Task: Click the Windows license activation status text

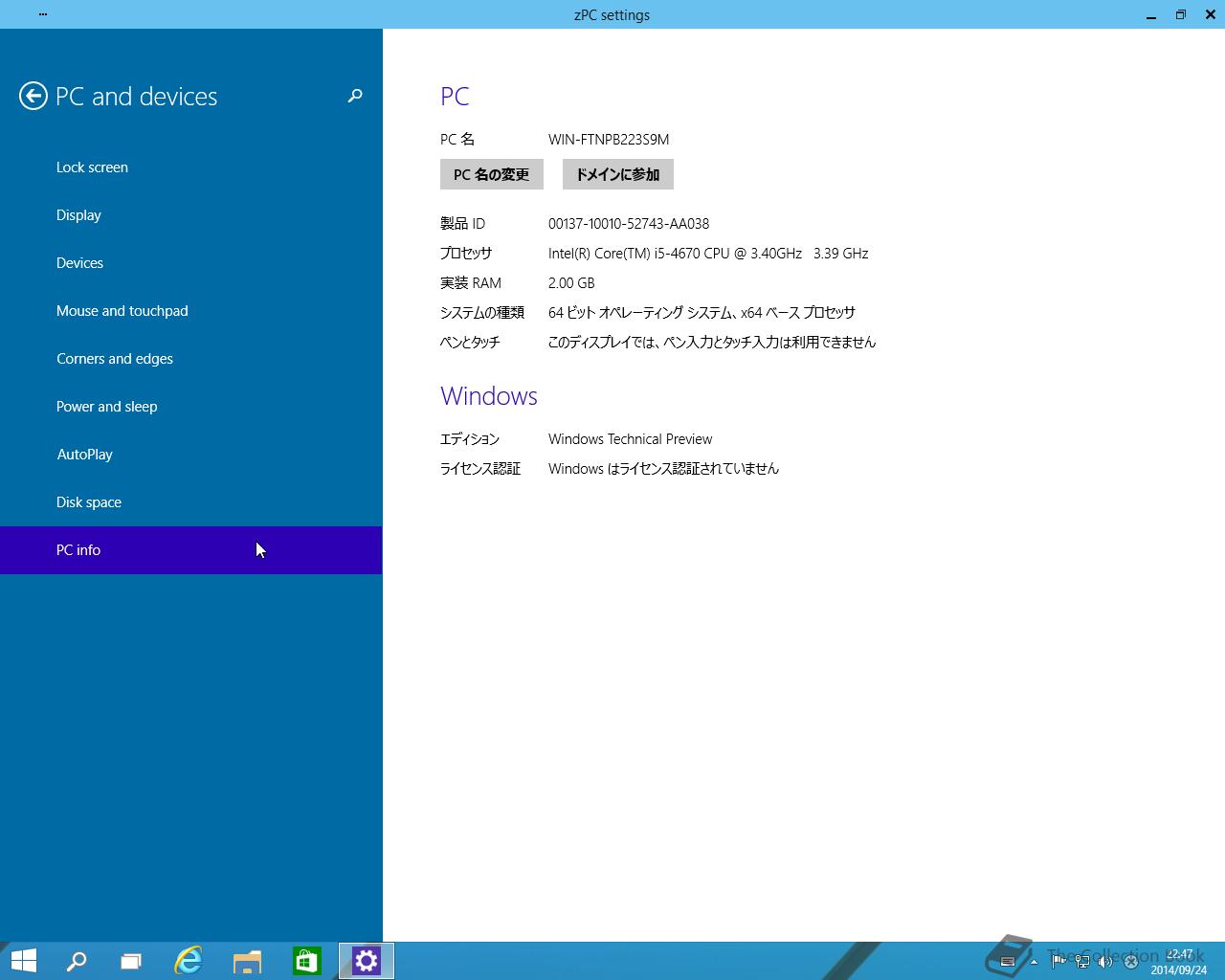Action: [663, 469]
